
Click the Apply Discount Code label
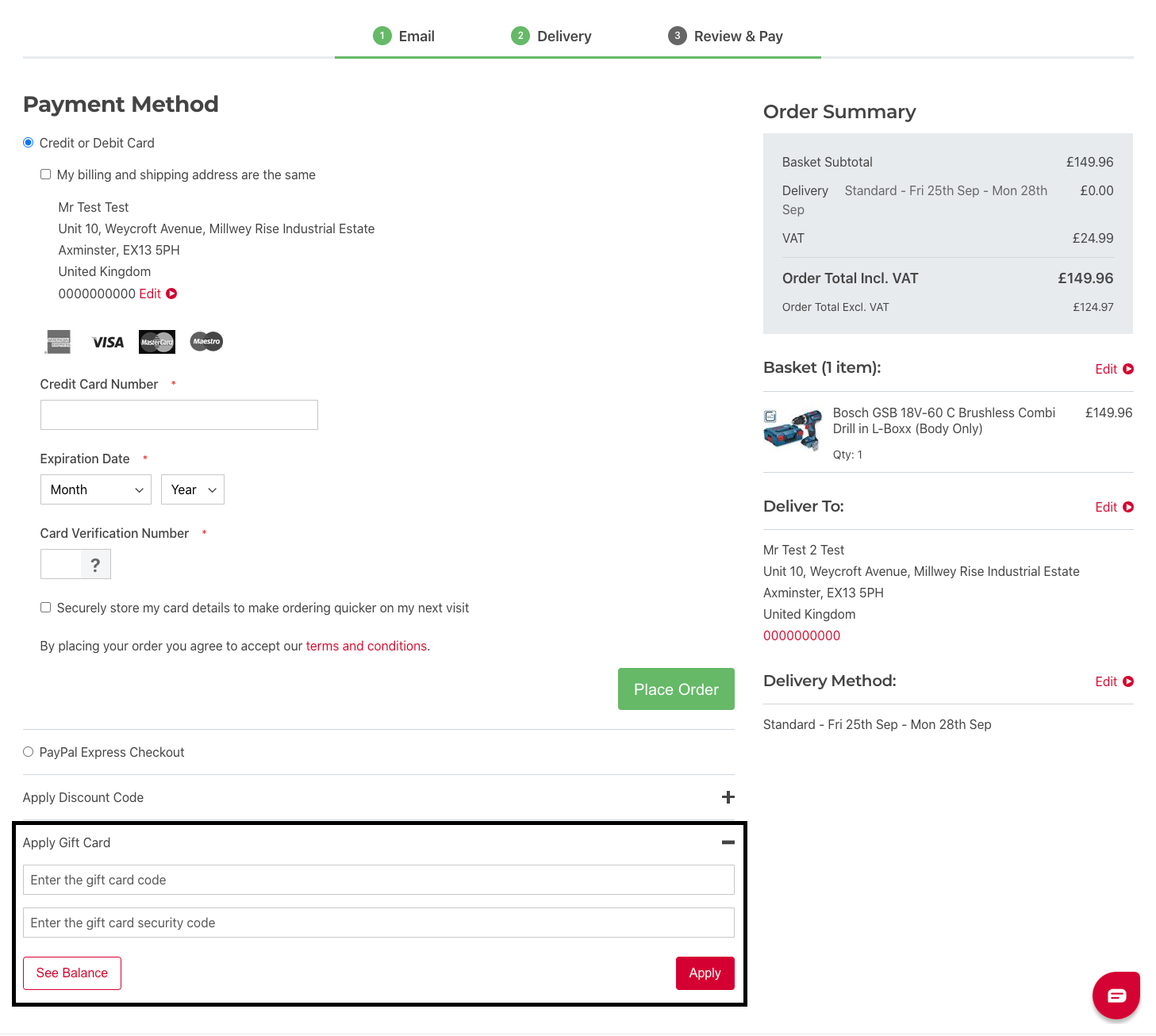pos(83,797)
